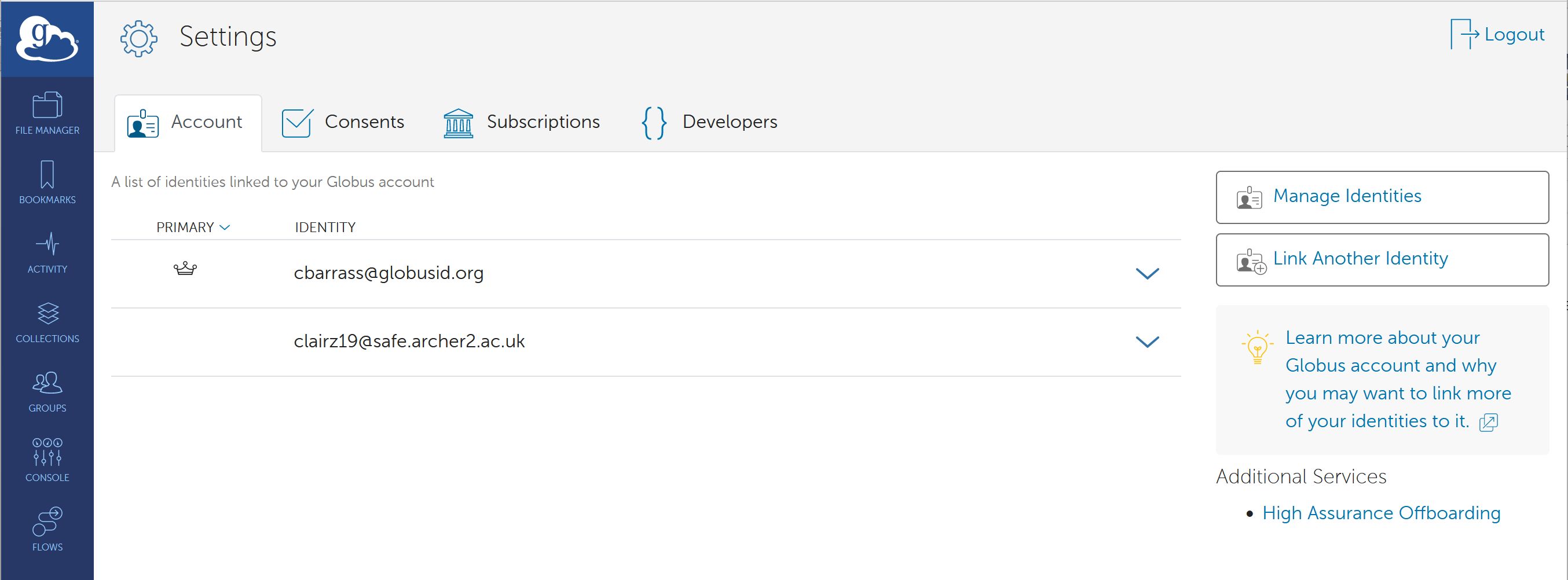Log out using the Logout link

pyautogui.click(x=1514, y=34)
